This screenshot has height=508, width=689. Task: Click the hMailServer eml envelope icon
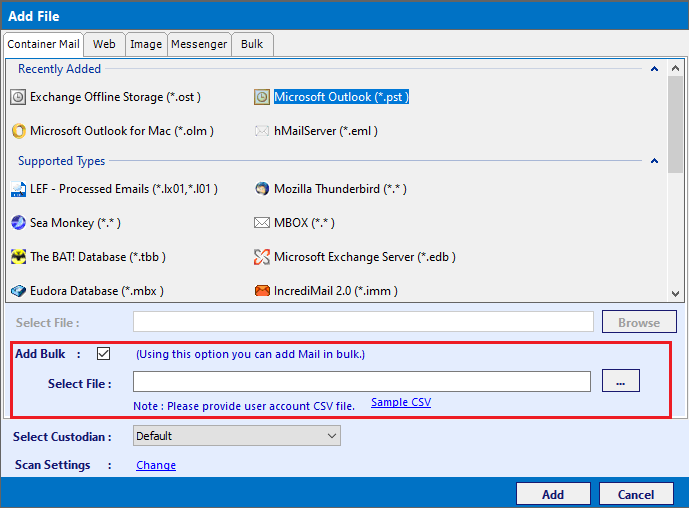coord(262,131)
